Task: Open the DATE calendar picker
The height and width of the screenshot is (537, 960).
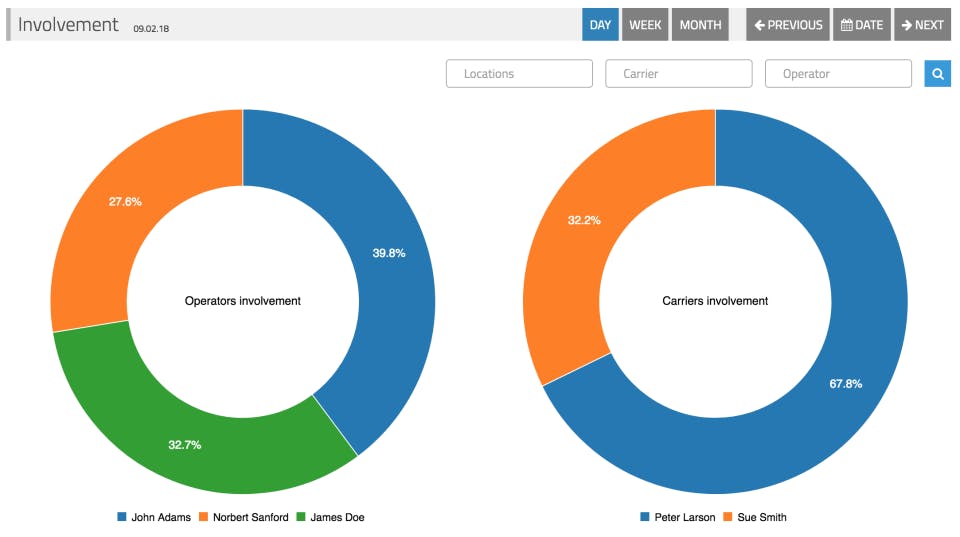Action: pos(861,24)
